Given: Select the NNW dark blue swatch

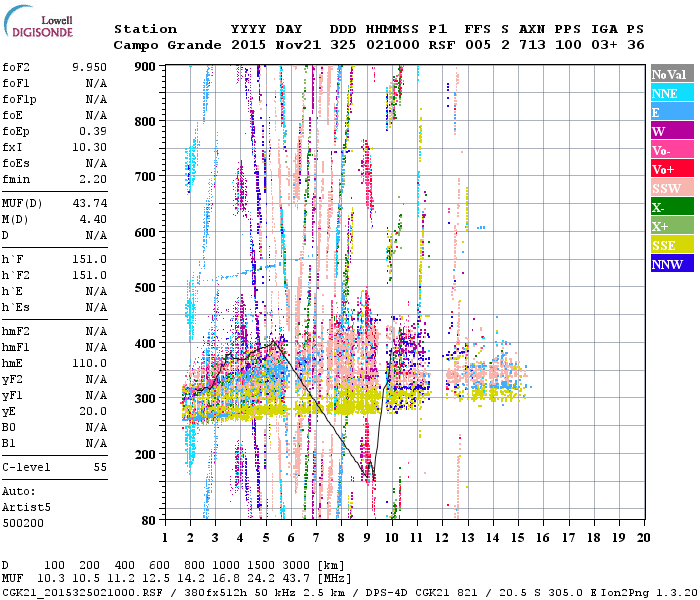Looking at the screenshot, I should [672, 264].
